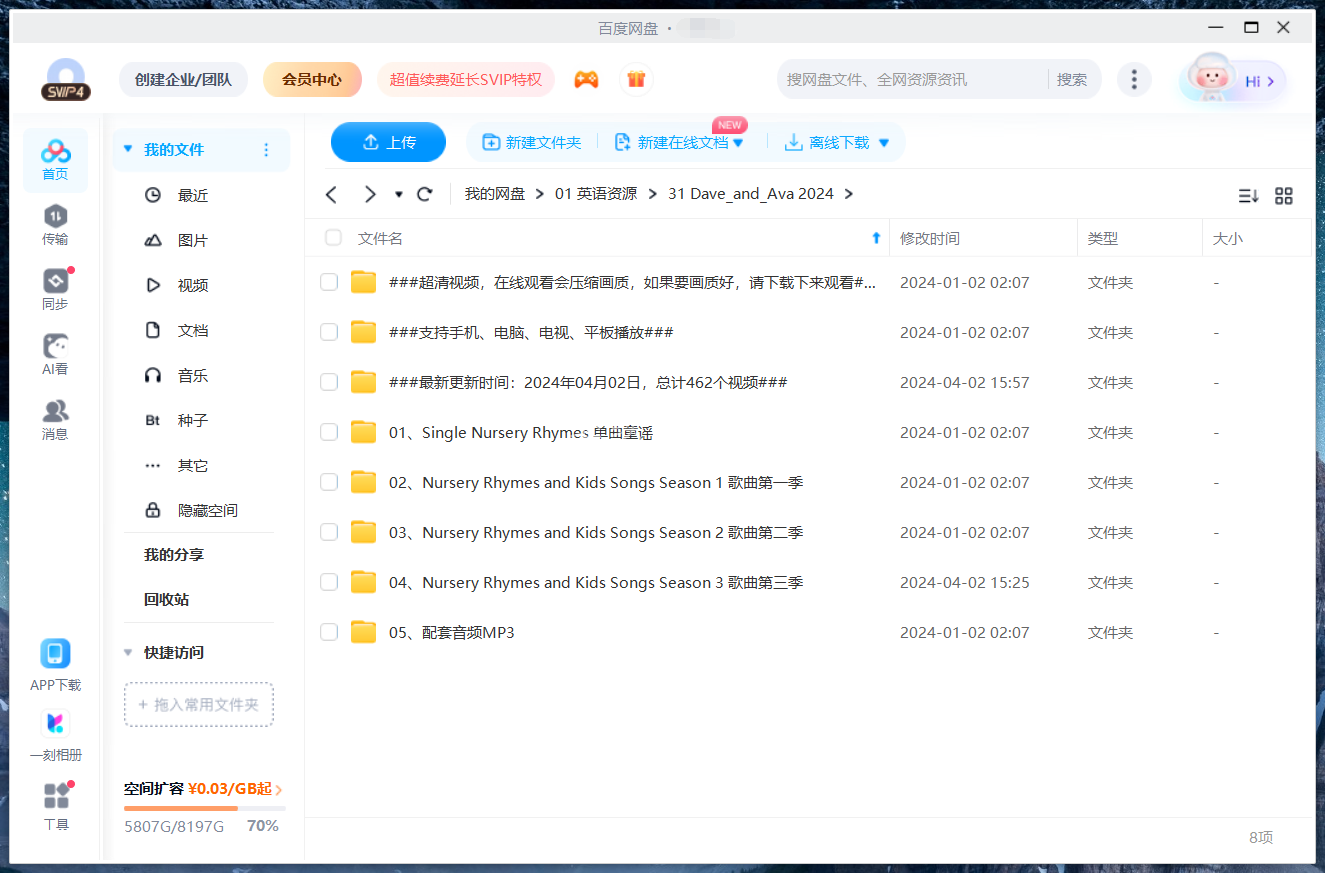Click the SVIP4 user avatar
The image size is (1325, 873).
click(66, 80)
